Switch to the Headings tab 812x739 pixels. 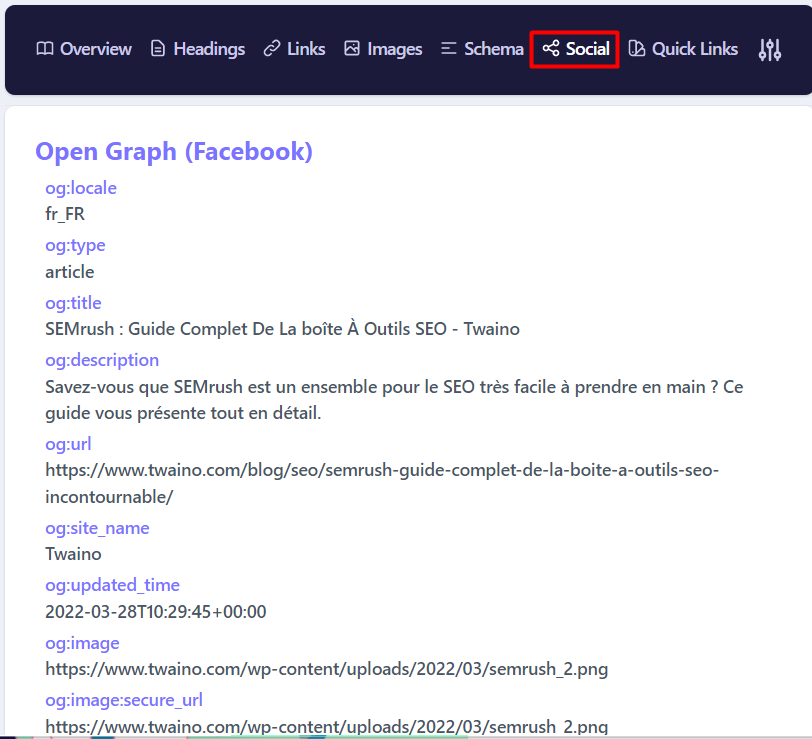pos(198,49)
